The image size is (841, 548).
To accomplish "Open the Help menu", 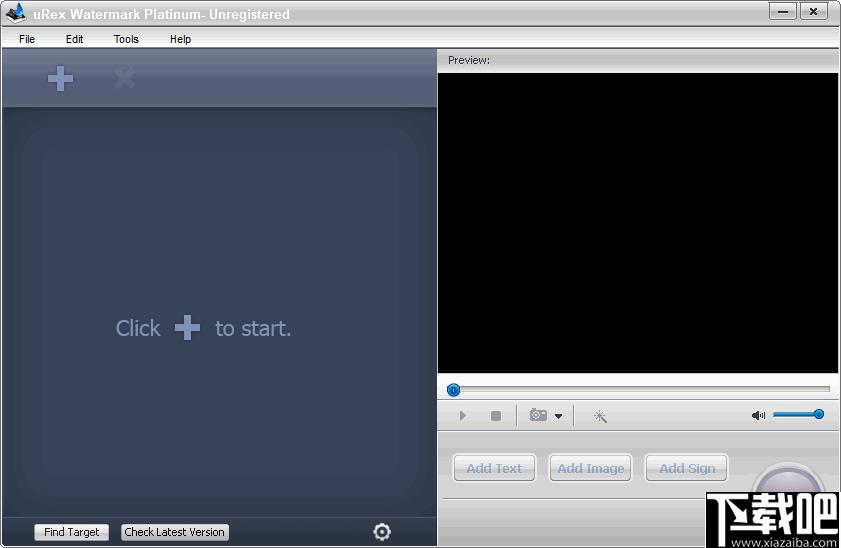I will click(x=180, y=39).
